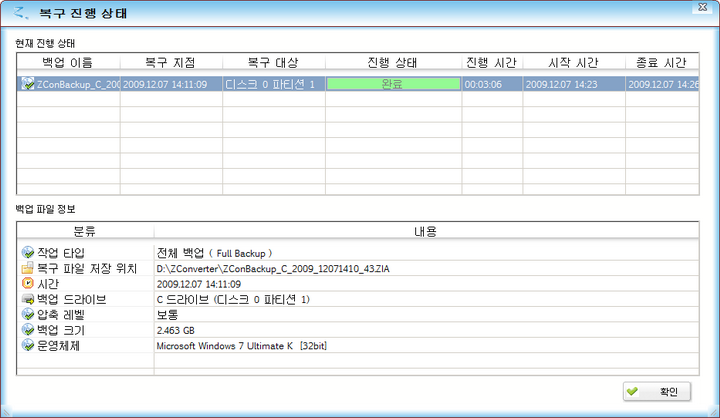Sort by 백업 이름 column header
This screenshot has height=418, width=720.
click(68, 62)
